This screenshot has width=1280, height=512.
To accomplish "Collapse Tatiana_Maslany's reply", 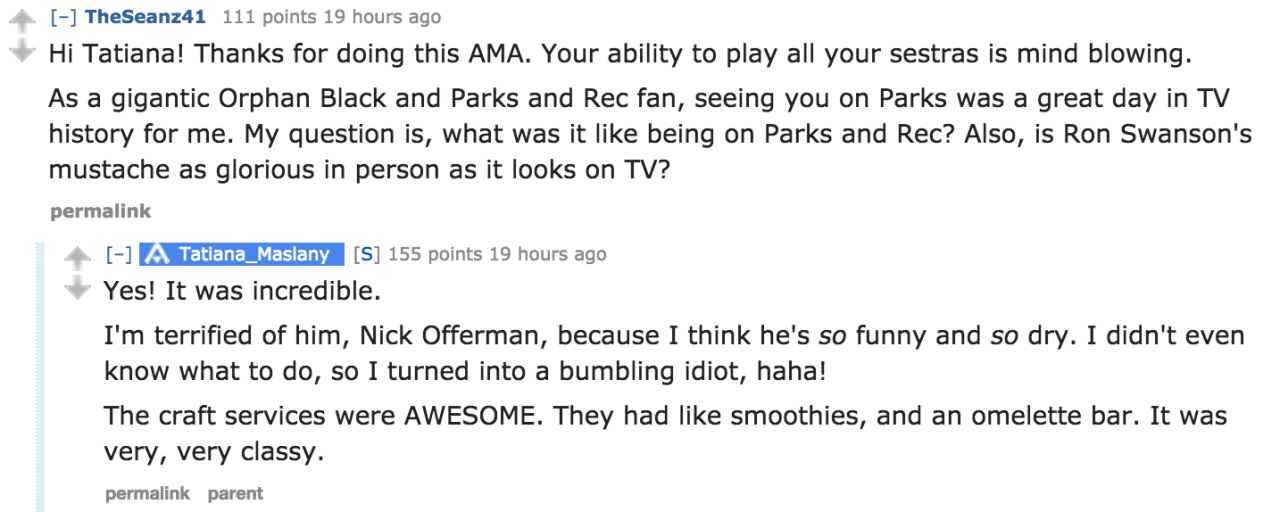I will coord(120,254).
